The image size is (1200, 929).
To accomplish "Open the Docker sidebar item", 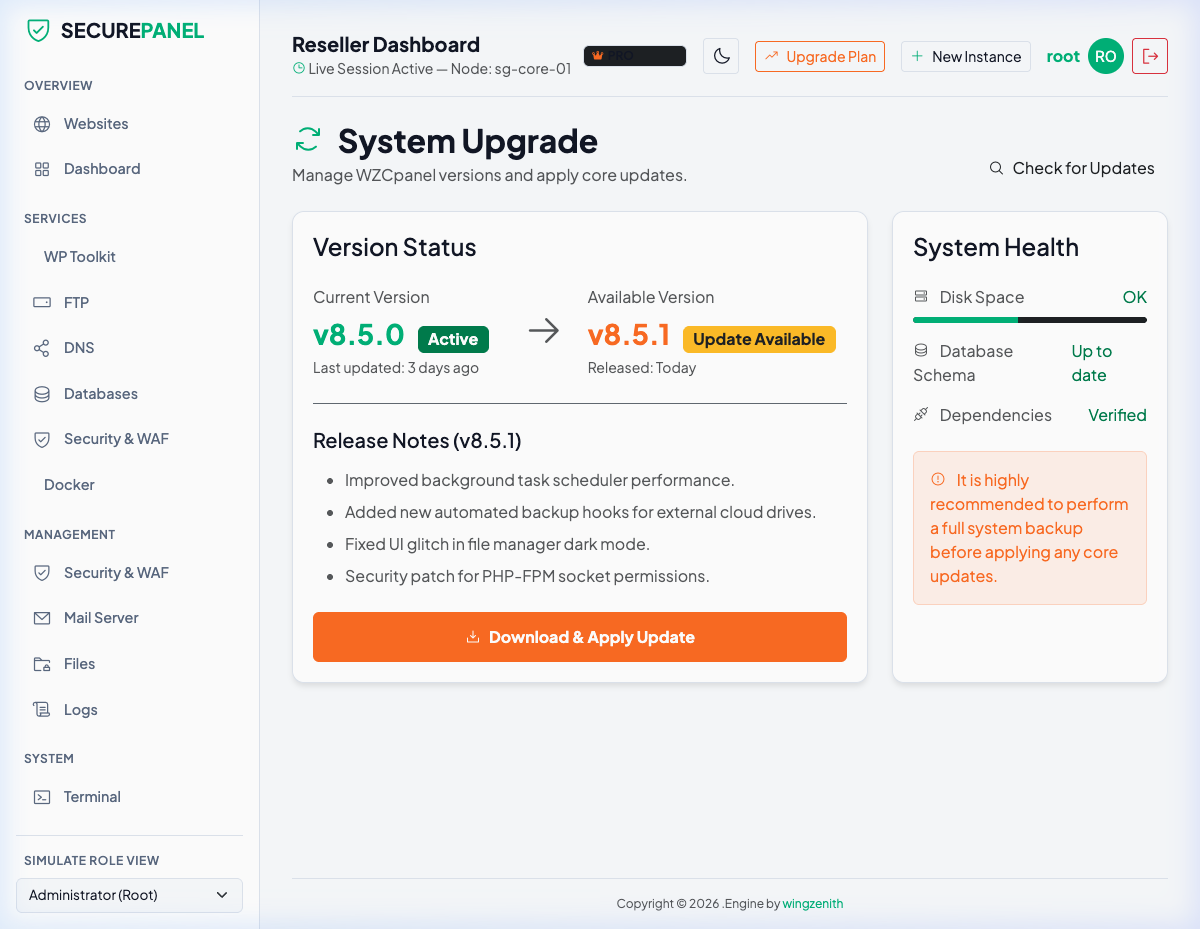I will (x=129, y=485).
